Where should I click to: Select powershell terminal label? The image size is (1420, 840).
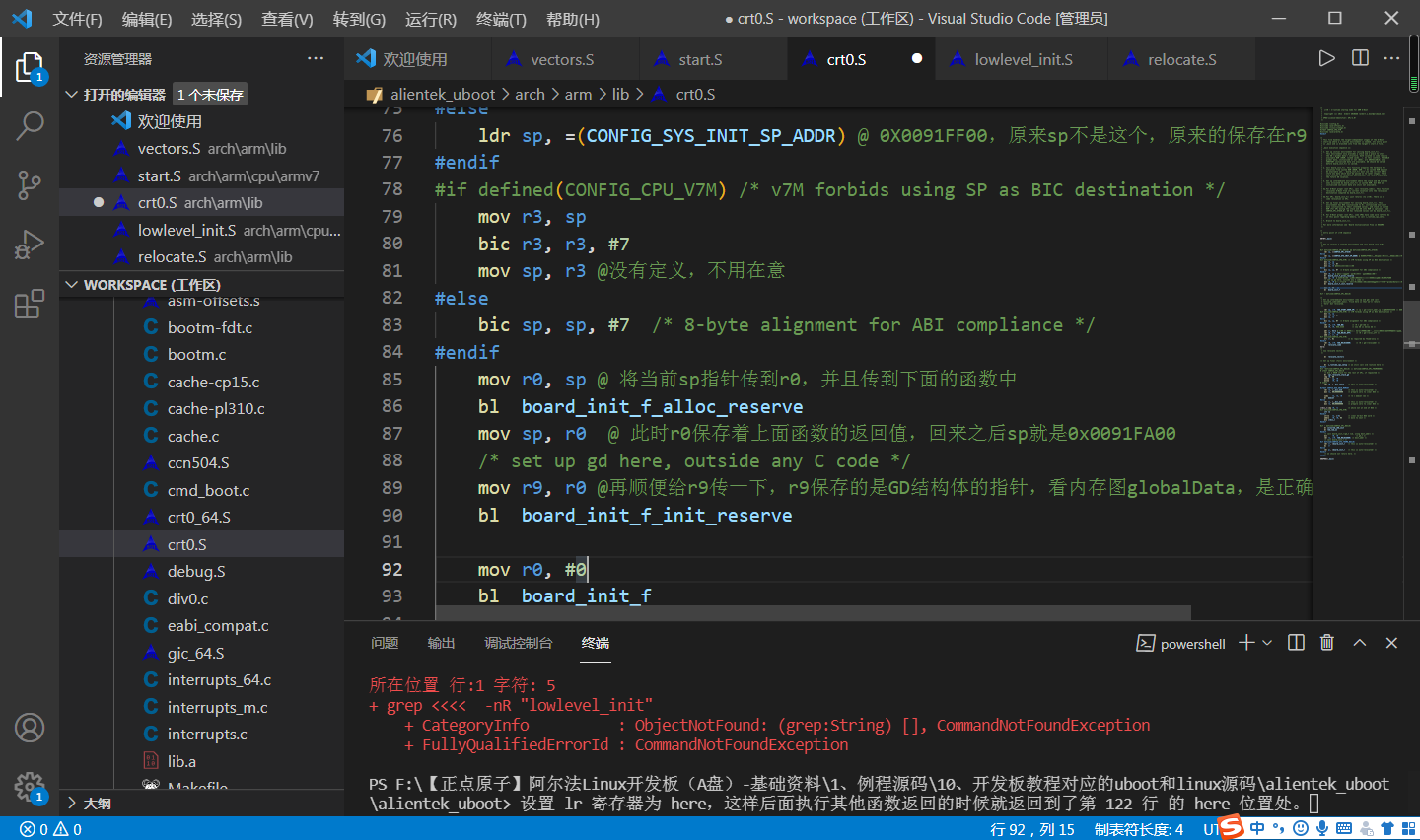[1181, 643]
